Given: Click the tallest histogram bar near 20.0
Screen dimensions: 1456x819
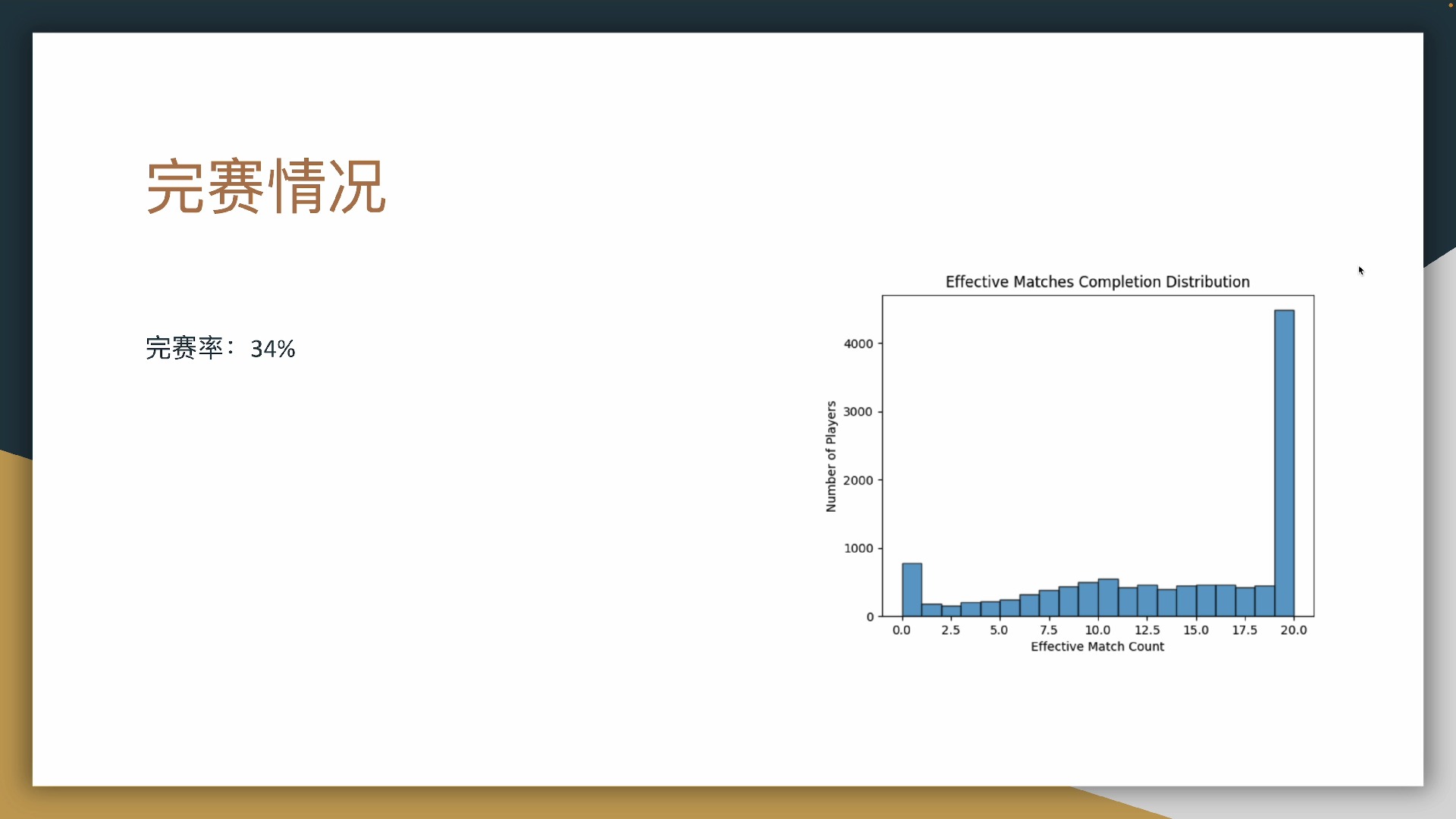Looking at the screenshot, I should (1284, 463).
